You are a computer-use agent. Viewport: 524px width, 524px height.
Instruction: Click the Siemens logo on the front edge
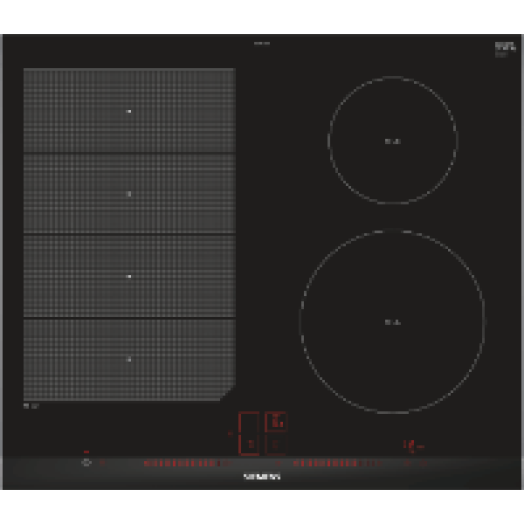tap(262, 477)
